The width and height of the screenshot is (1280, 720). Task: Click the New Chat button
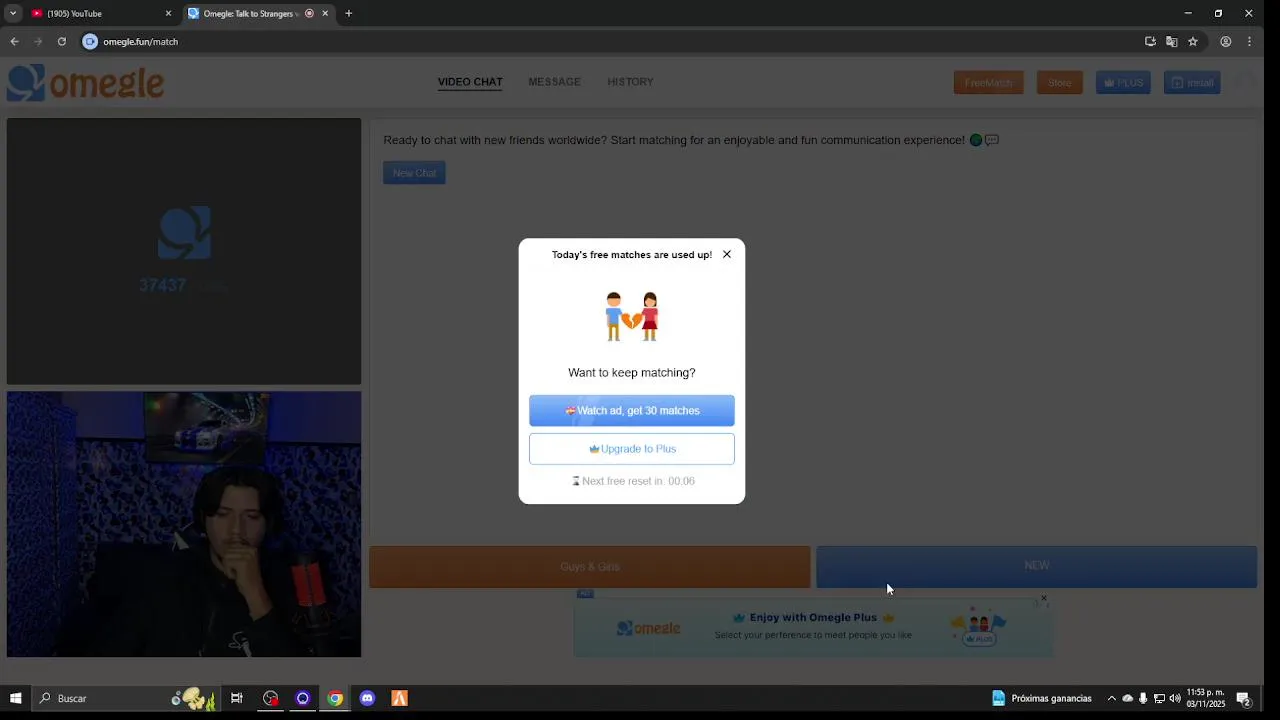click(x=414, y=173)
